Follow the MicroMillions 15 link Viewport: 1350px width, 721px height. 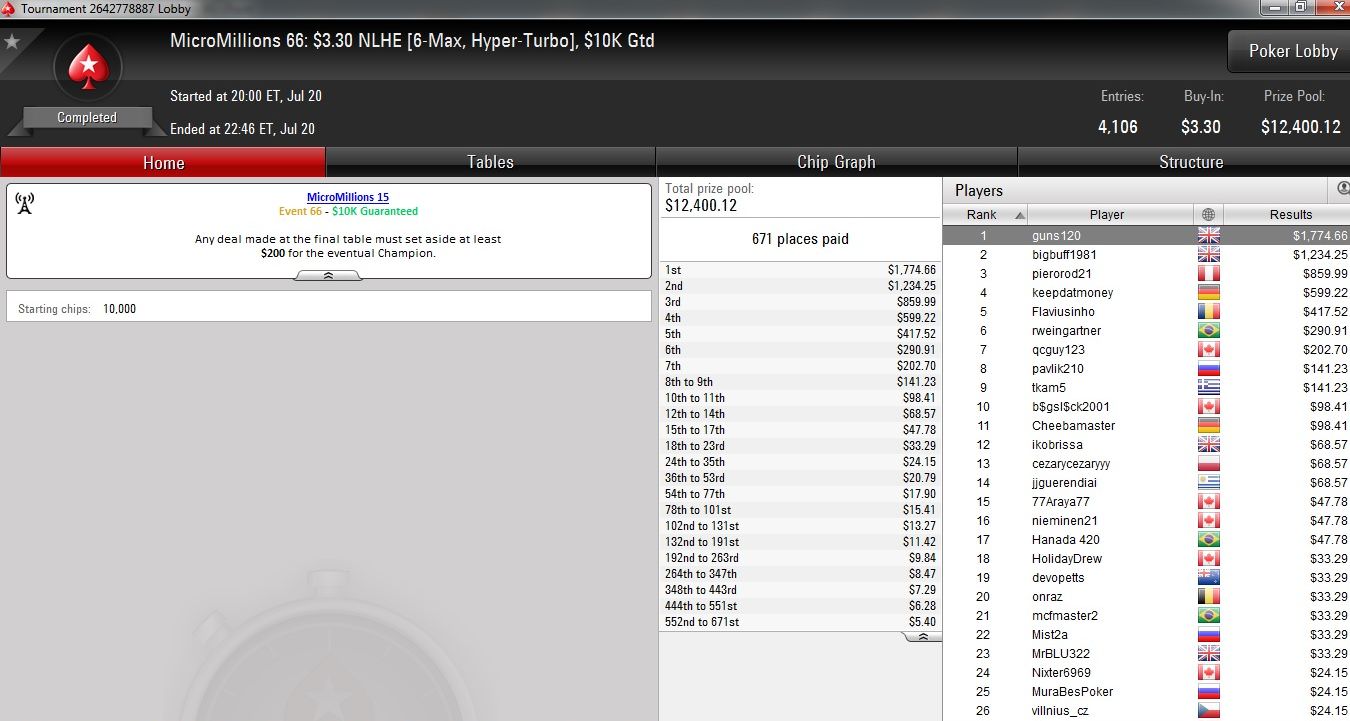[348, 197]
